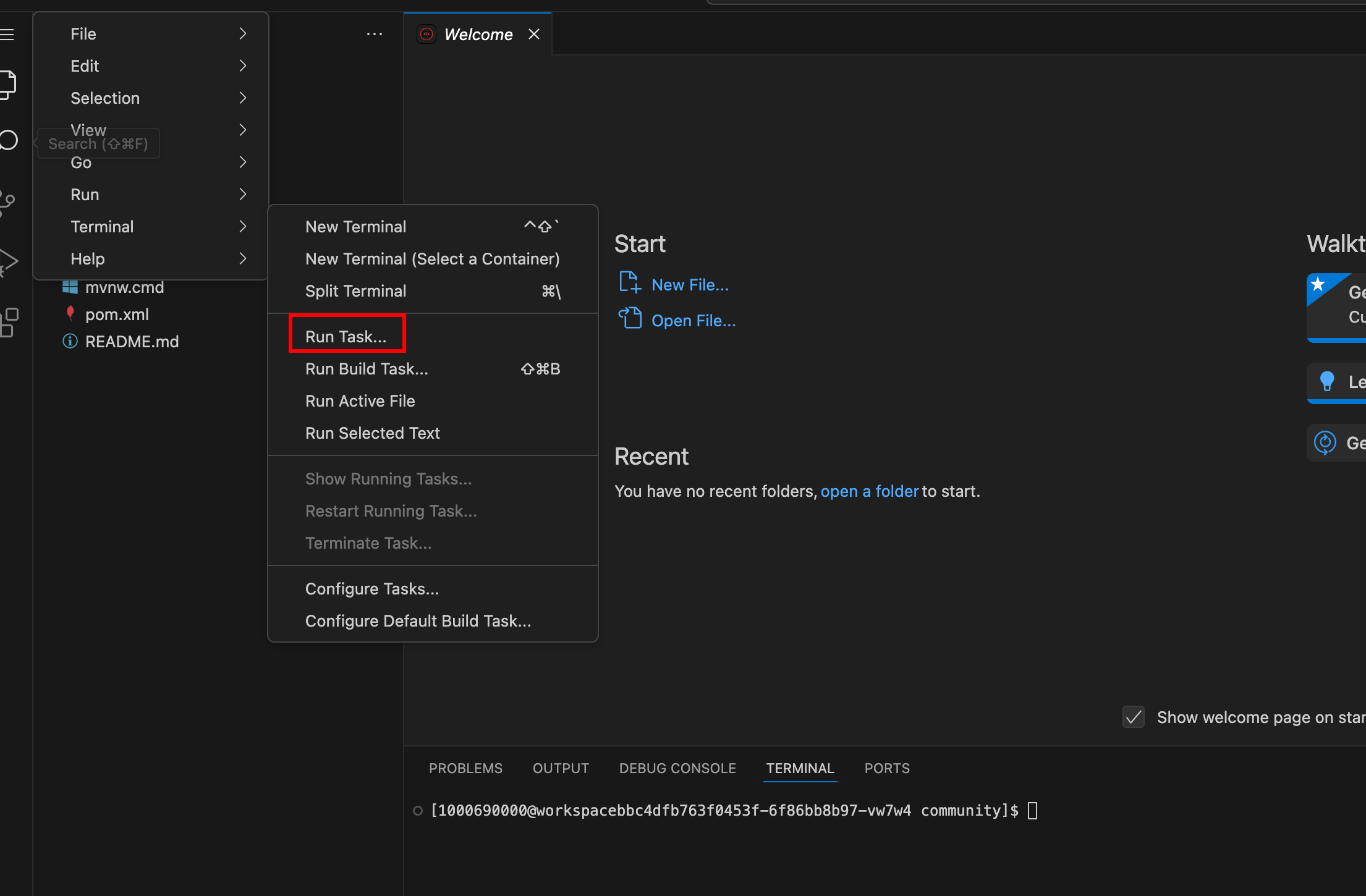Expand the Edit submenu
The height and width of the screenshot is (896, 1366).
(151, 66)
